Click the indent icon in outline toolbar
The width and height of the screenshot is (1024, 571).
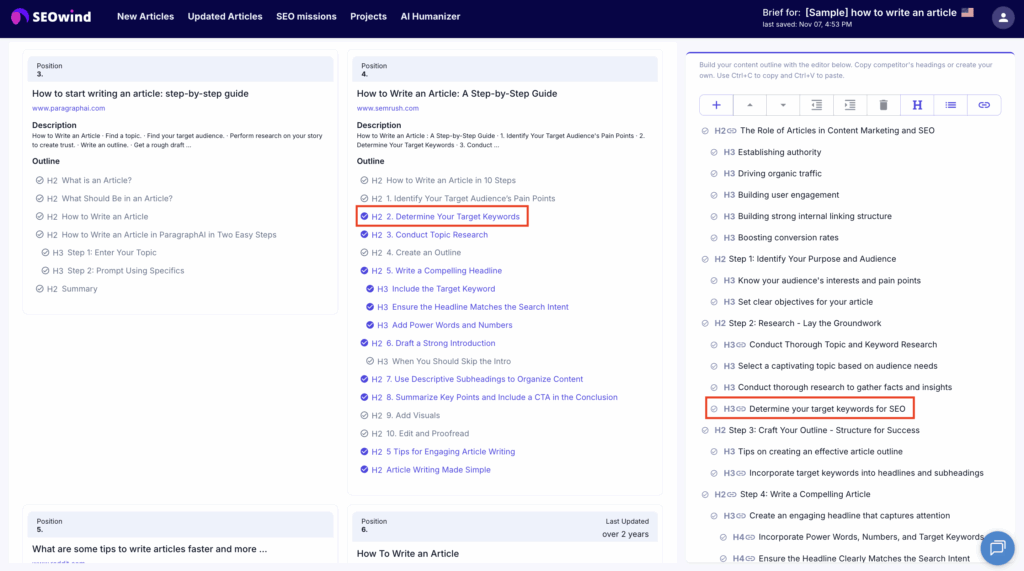click(850, 105)
